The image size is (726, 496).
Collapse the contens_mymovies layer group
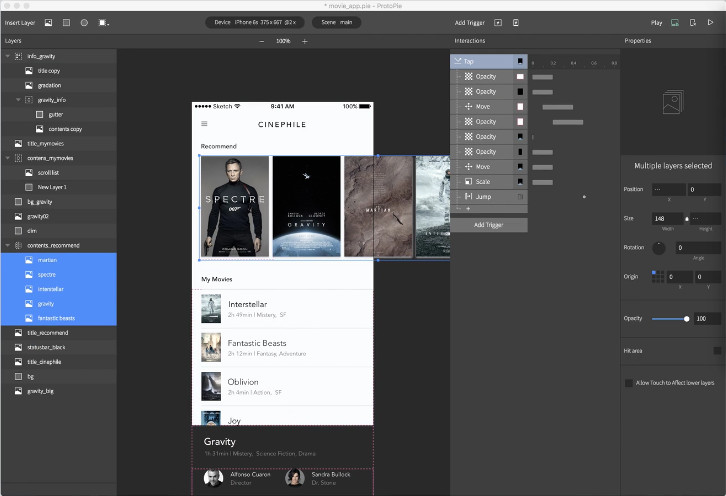(x=7, y=158)
